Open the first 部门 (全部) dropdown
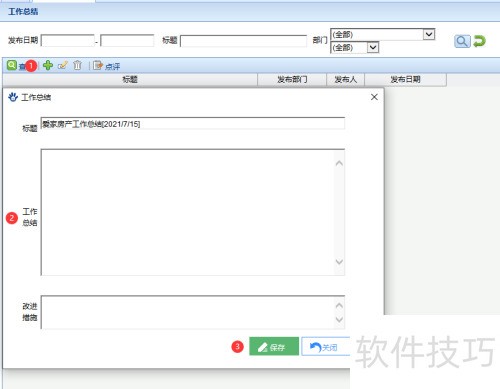The width and height of the screenshot is (500, 389). click(x=382, y=34)
